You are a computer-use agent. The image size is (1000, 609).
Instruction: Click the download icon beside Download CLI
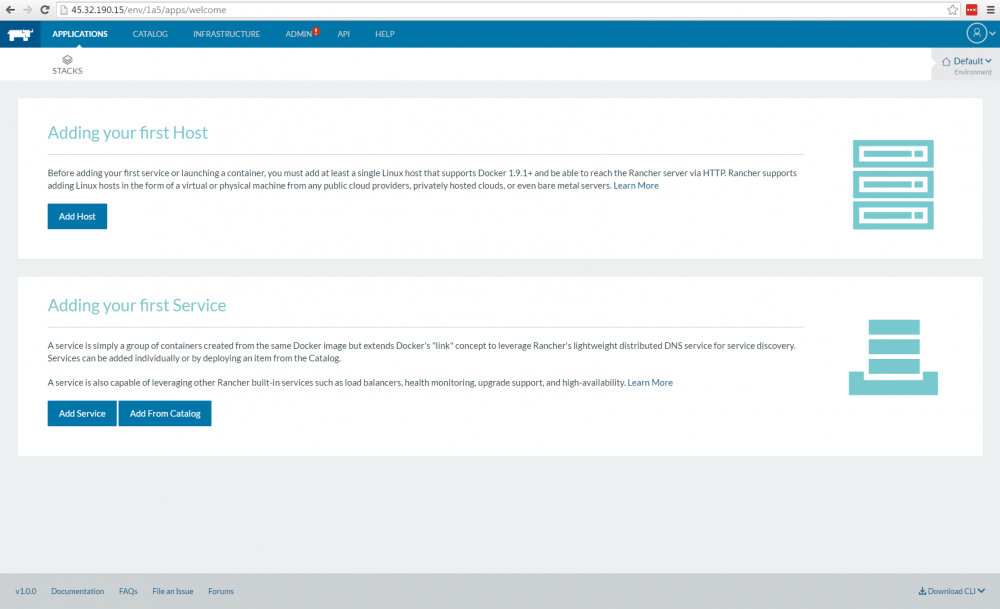[922, 591]
